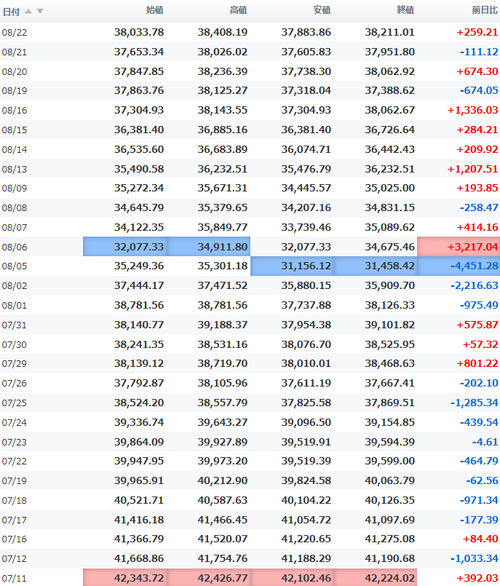The image size is (500, 586).
Task: Select 07/11 close value 42,224.02
Action: (x=376, y=578)
